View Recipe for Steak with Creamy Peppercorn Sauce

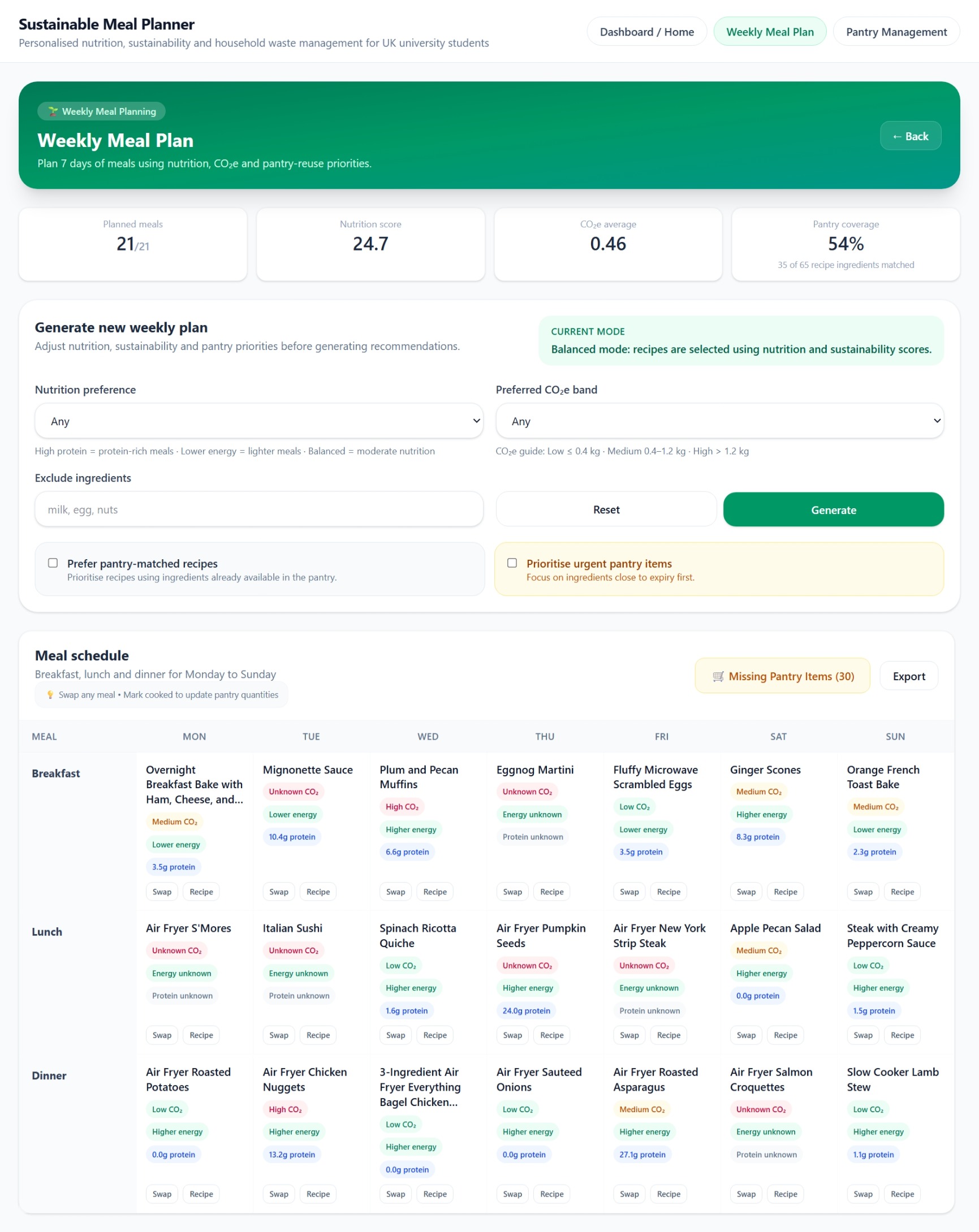point(902,1035)
